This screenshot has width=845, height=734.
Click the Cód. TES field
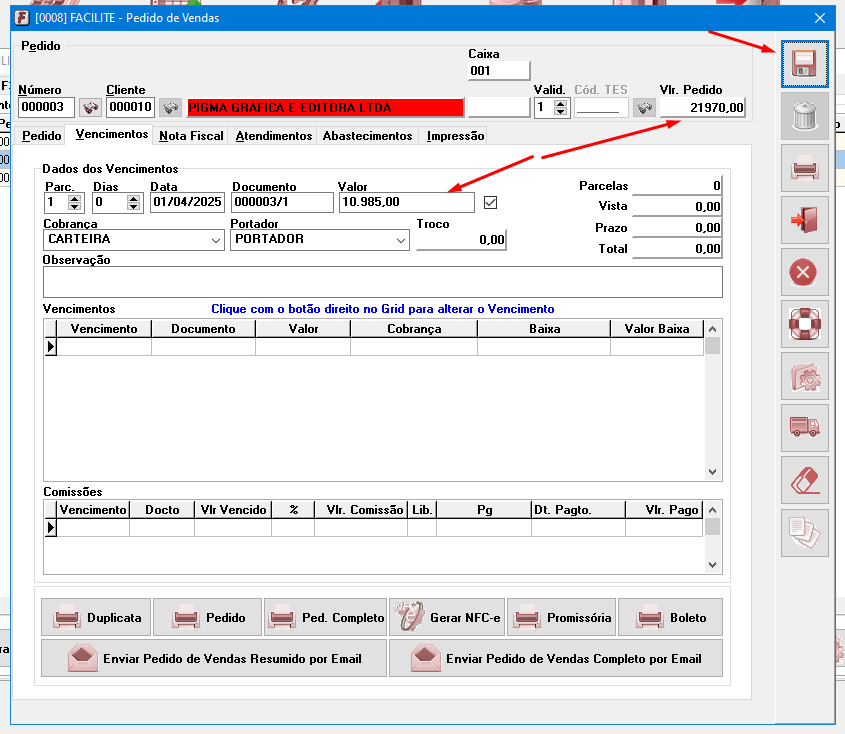[x=601, y=107]
